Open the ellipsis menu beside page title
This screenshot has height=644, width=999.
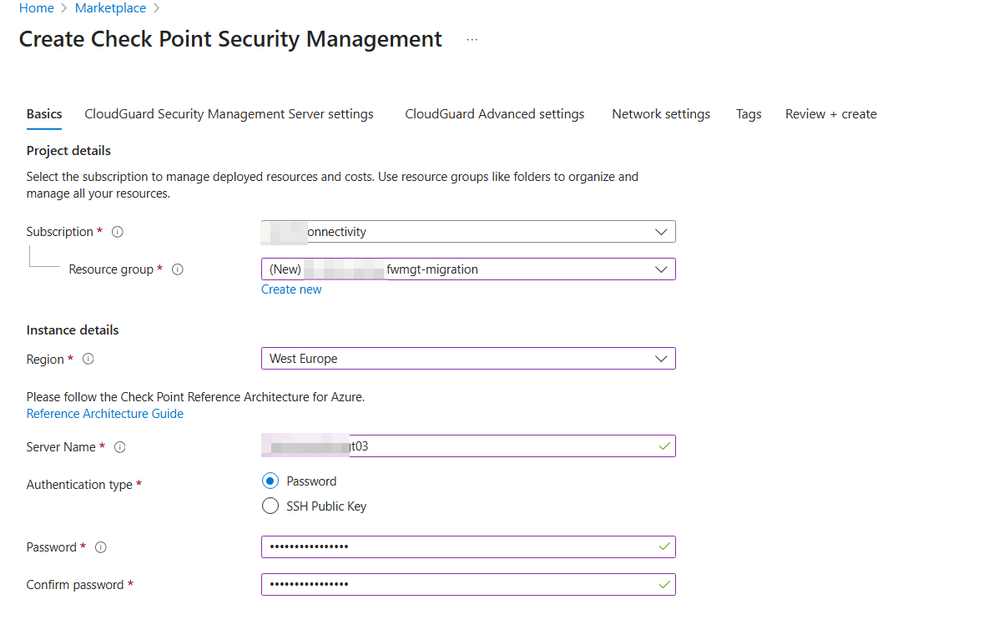click(x=471, y=39)
